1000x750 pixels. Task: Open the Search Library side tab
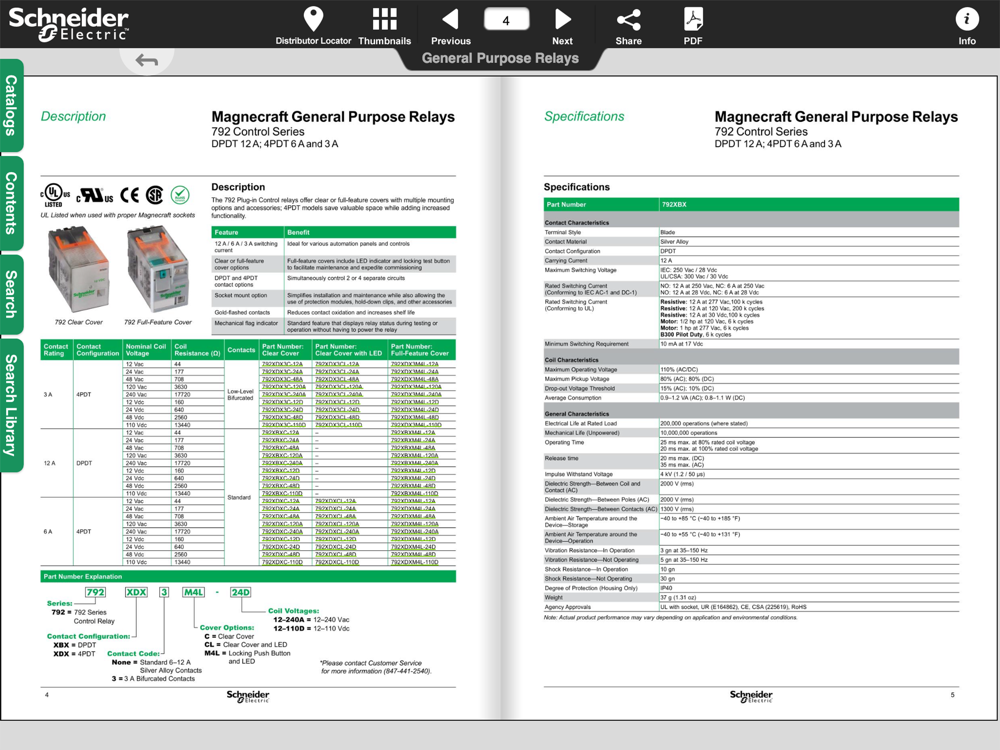click(x=11, y=406)
